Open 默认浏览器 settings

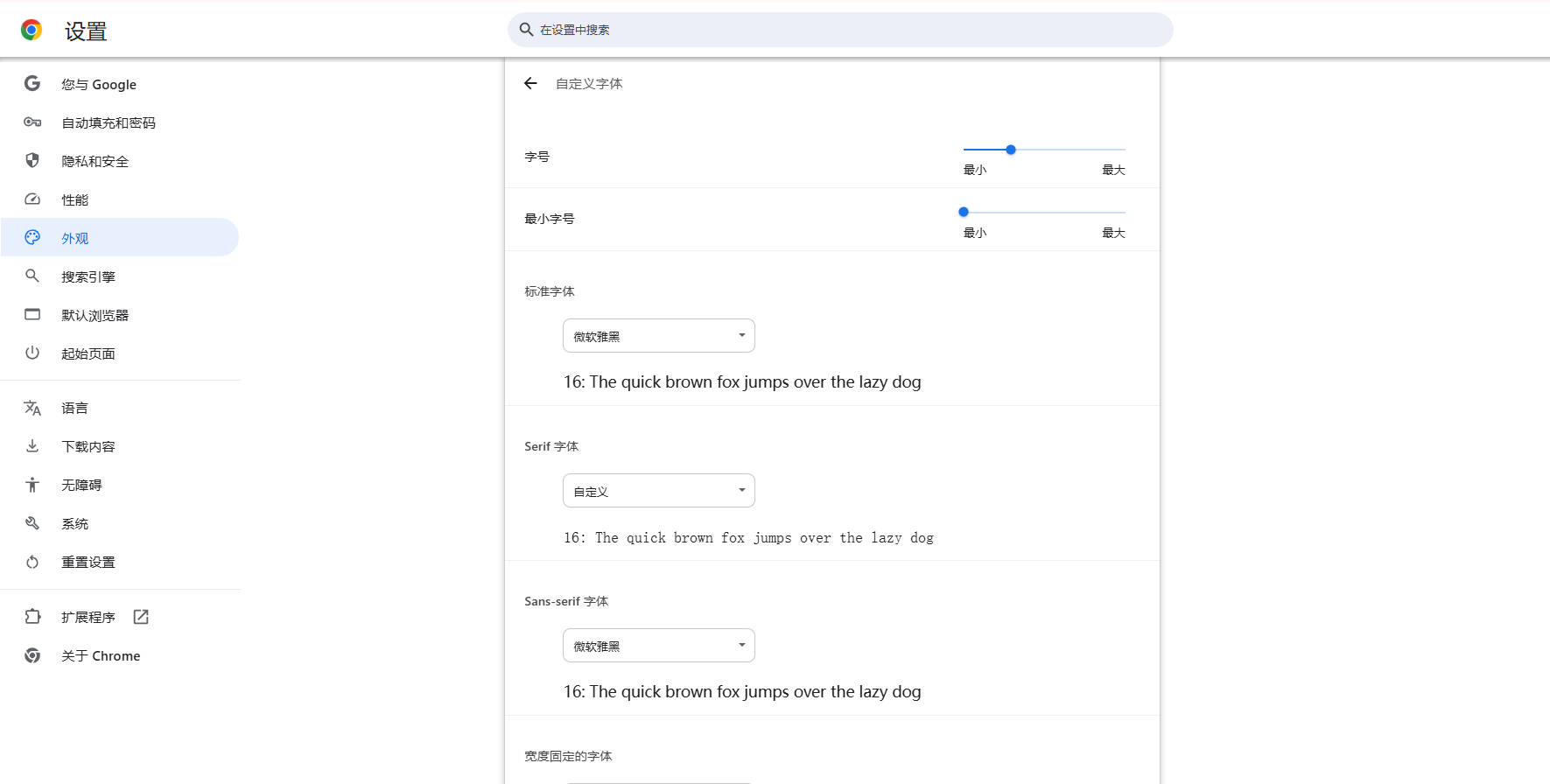pyautogui.click(x=120, y=315)
